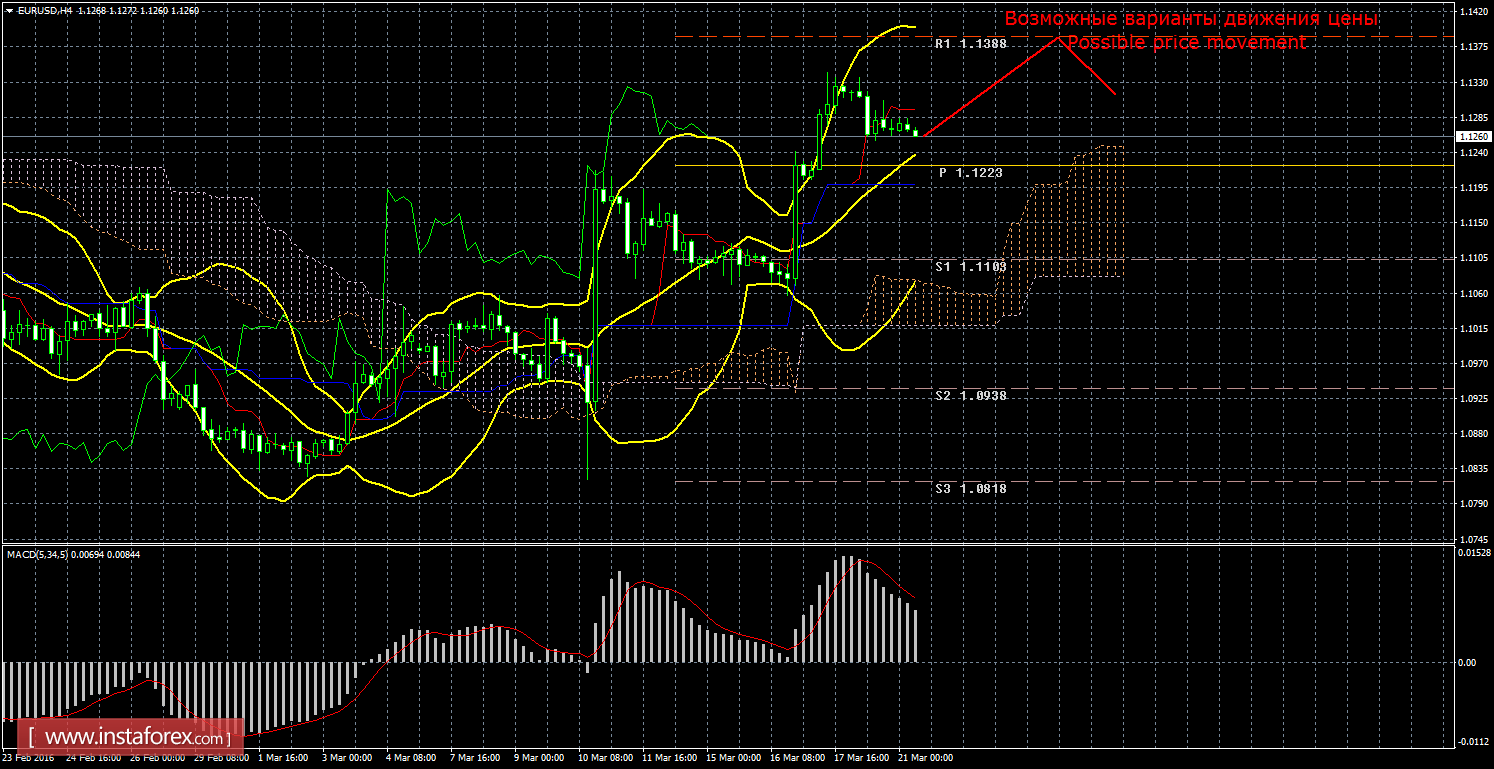1494x769 pixels.
Task: Click the -0.0112 MACD scale value
Action: click(x=1474, y=742)
